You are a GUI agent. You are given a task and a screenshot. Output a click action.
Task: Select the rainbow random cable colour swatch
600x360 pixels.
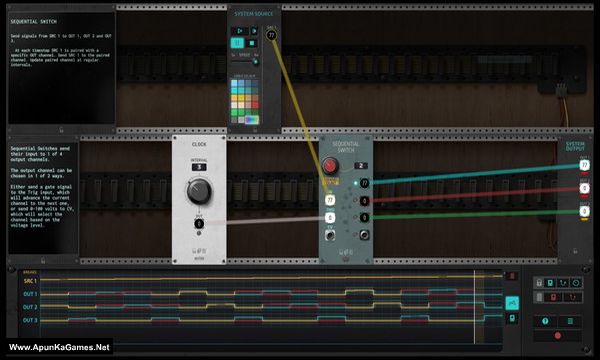coord(251,120)
